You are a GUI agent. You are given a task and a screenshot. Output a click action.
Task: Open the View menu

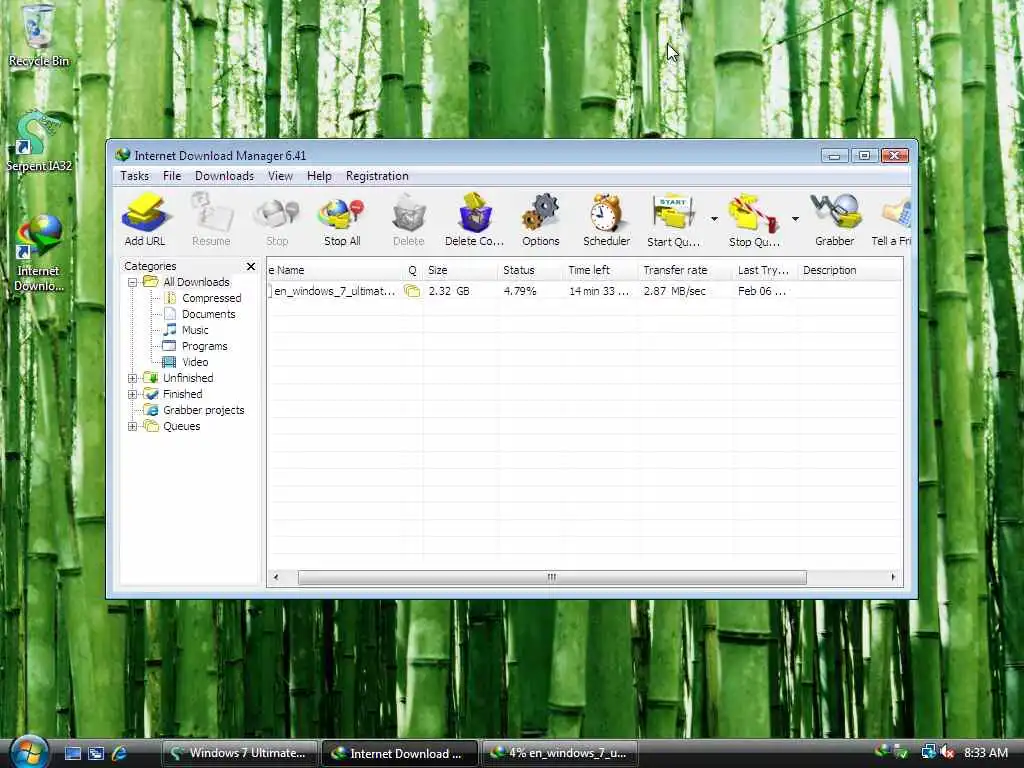point(280,176)
